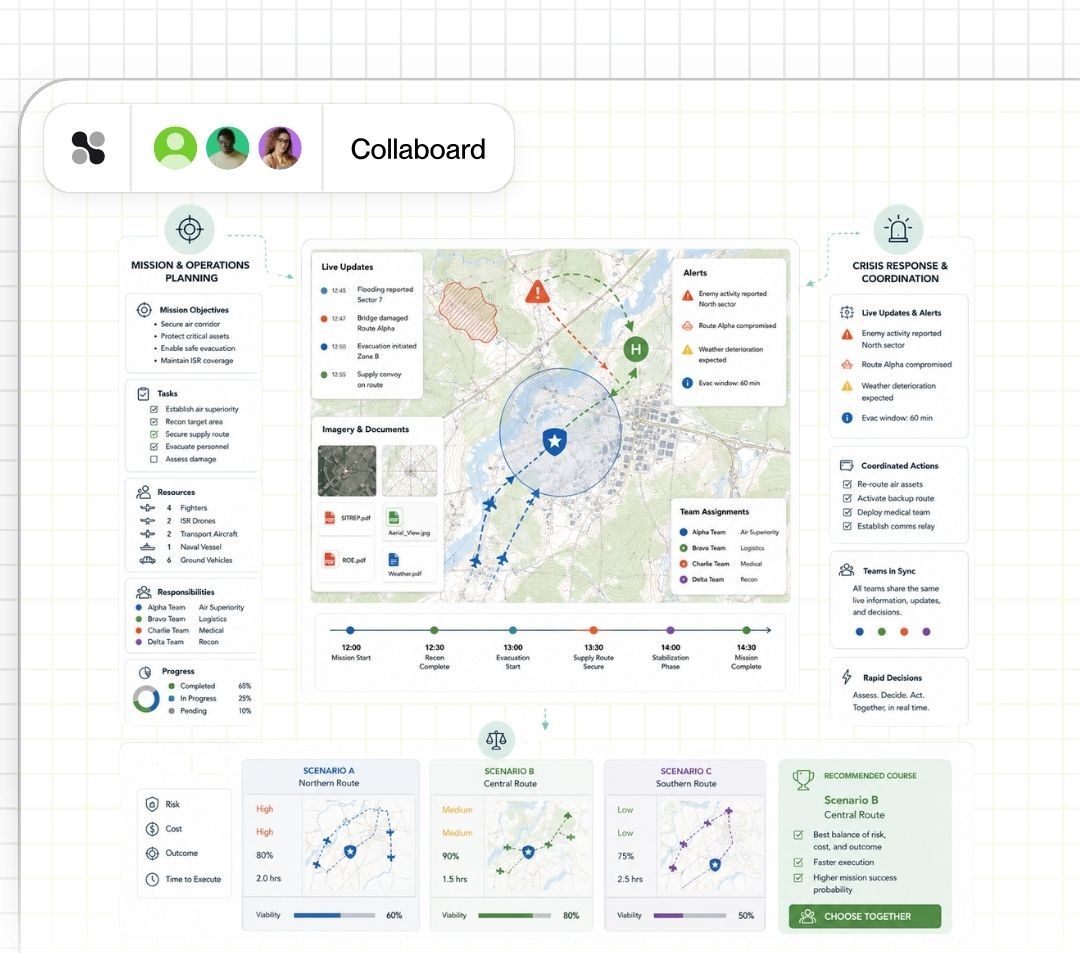Click the Crisis Response siren icon

pyautogui.click(x=898, y=229)
